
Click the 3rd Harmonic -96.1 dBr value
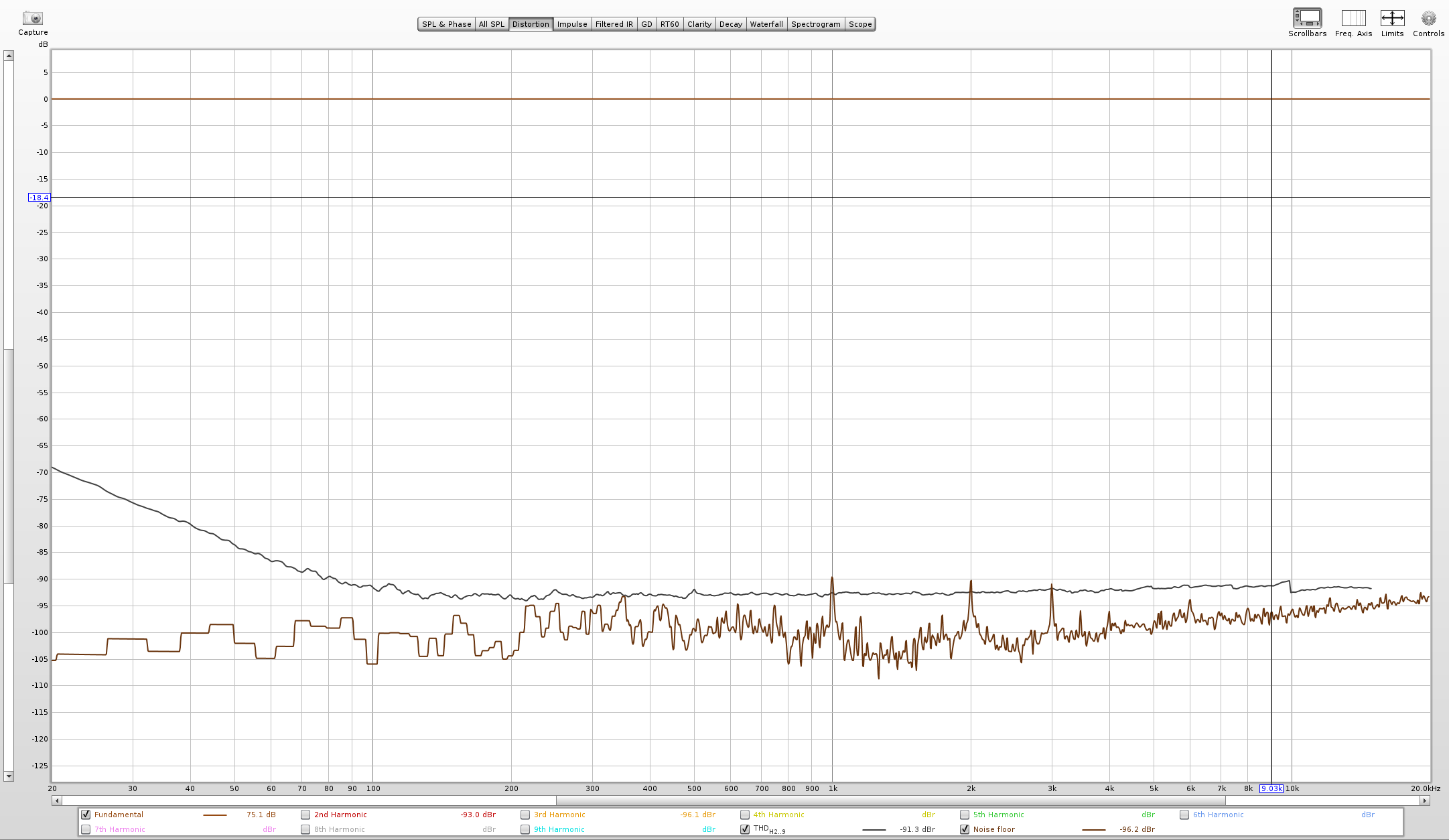tap(698, 815)
